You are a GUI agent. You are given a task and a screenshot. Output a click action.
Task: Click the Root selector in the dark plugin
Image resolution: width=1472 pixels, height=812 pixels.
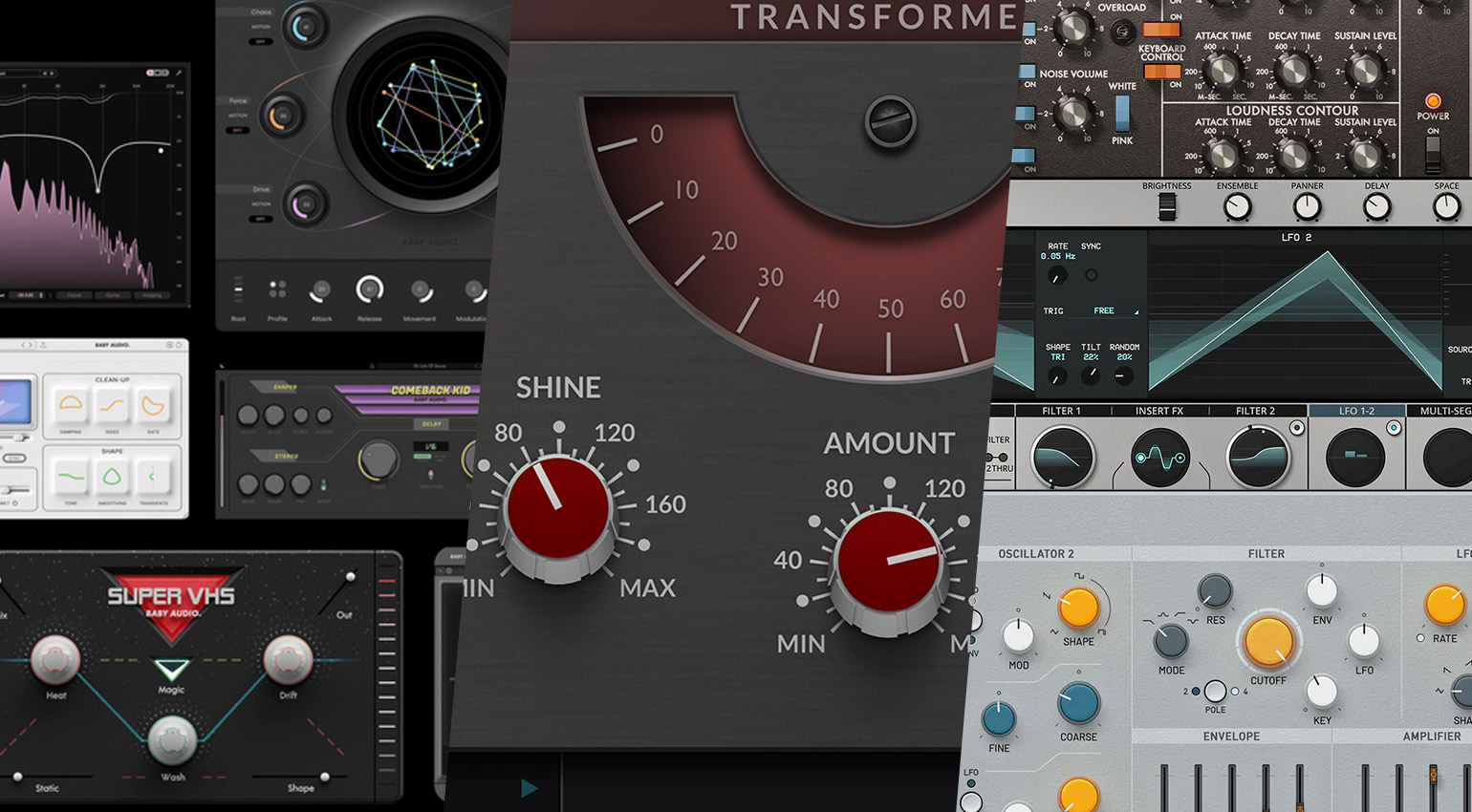coord(238,289)
